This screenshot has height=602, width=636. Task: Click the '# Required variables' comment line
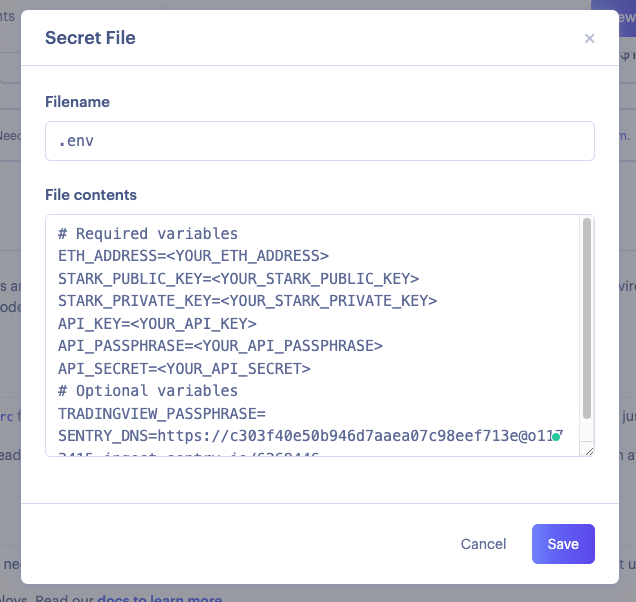click(148, 234)
